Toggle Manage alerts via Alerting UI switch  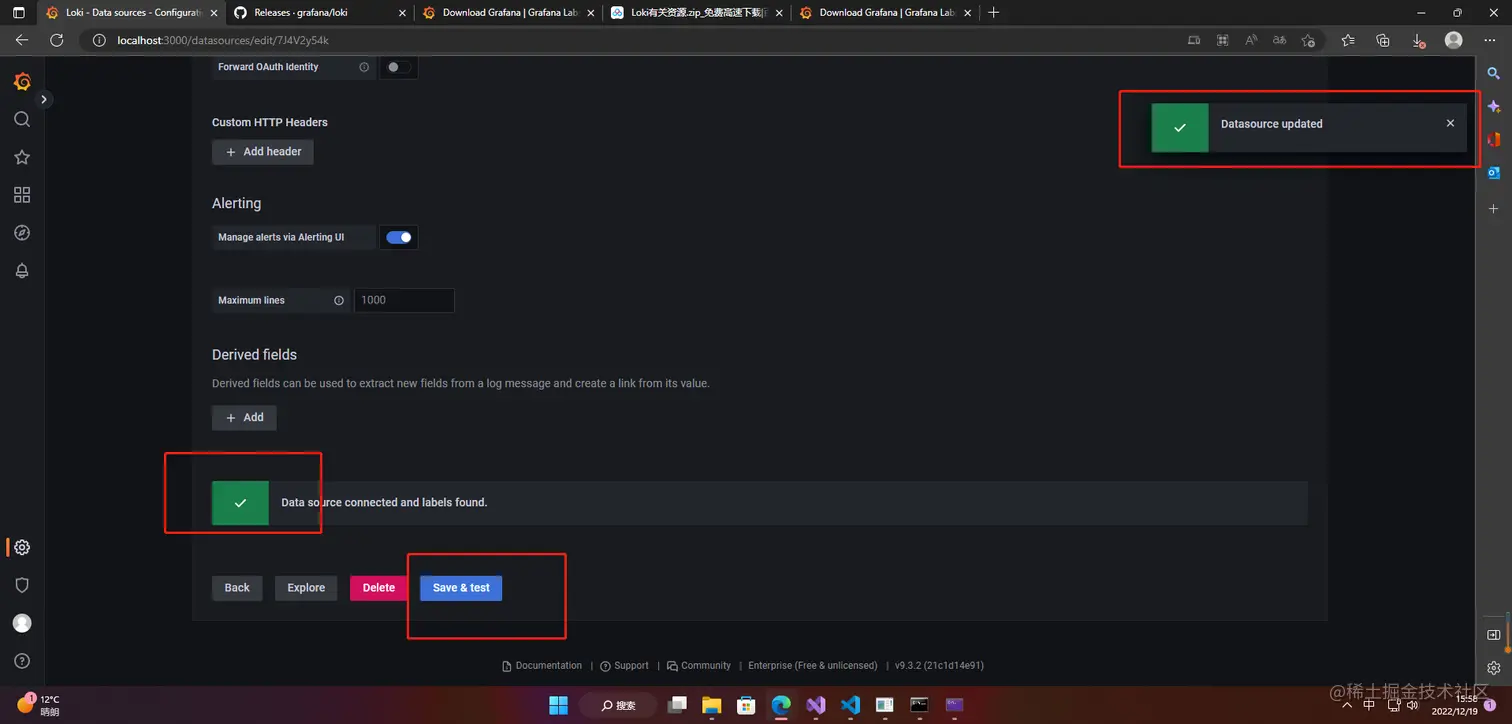coord(399,237)
